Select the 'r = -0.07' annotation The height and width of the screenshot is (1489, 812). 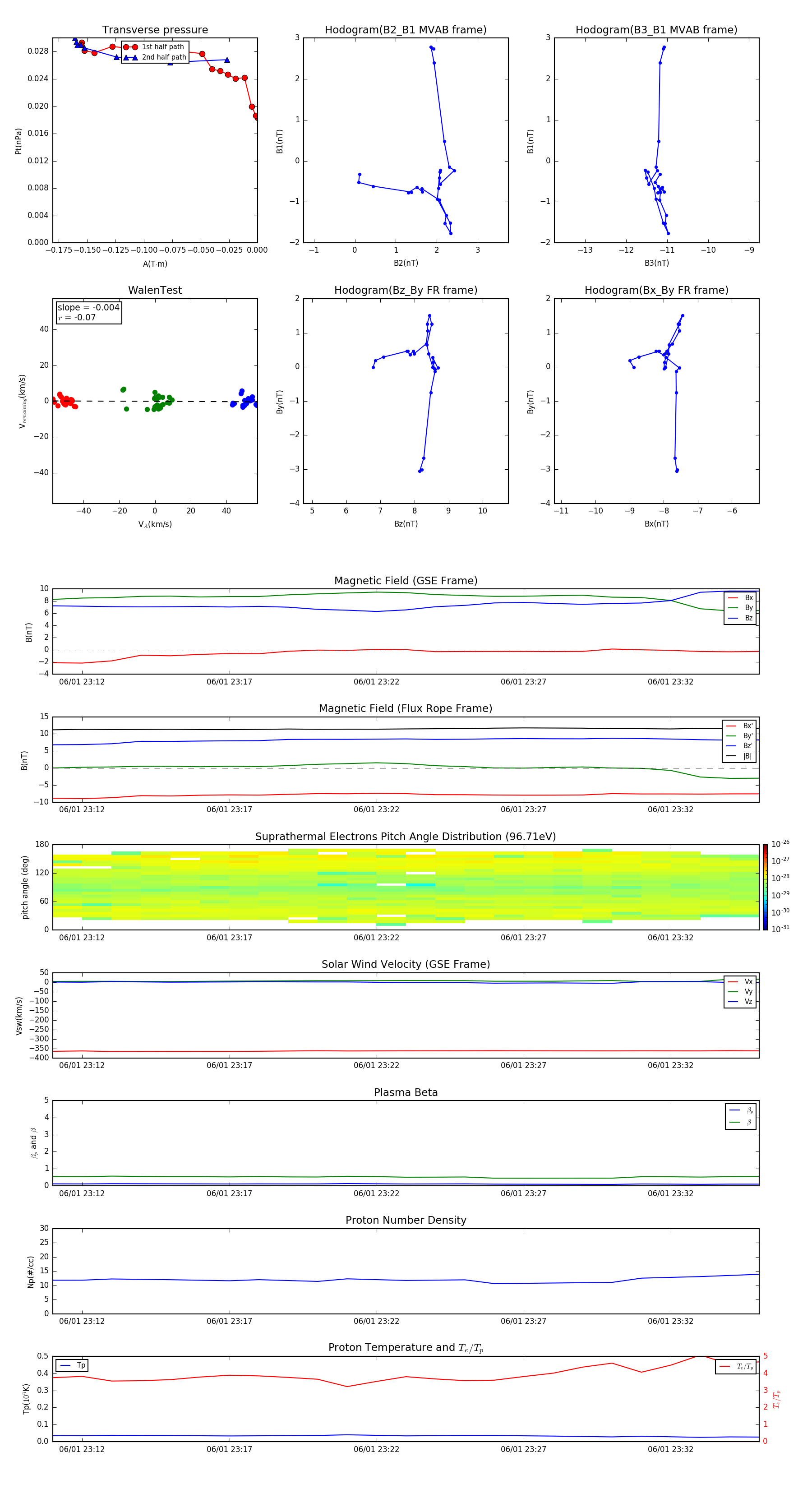(77, 317)
